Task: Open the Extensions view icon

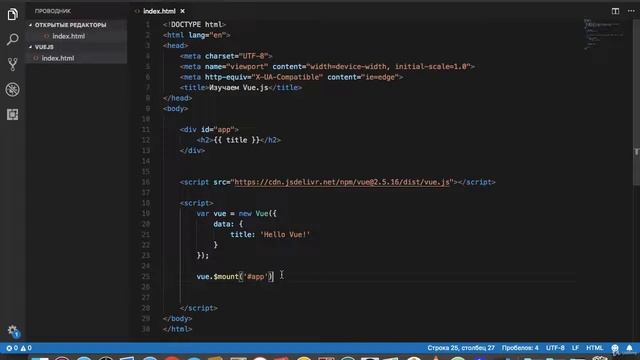Action: [13, 114]
